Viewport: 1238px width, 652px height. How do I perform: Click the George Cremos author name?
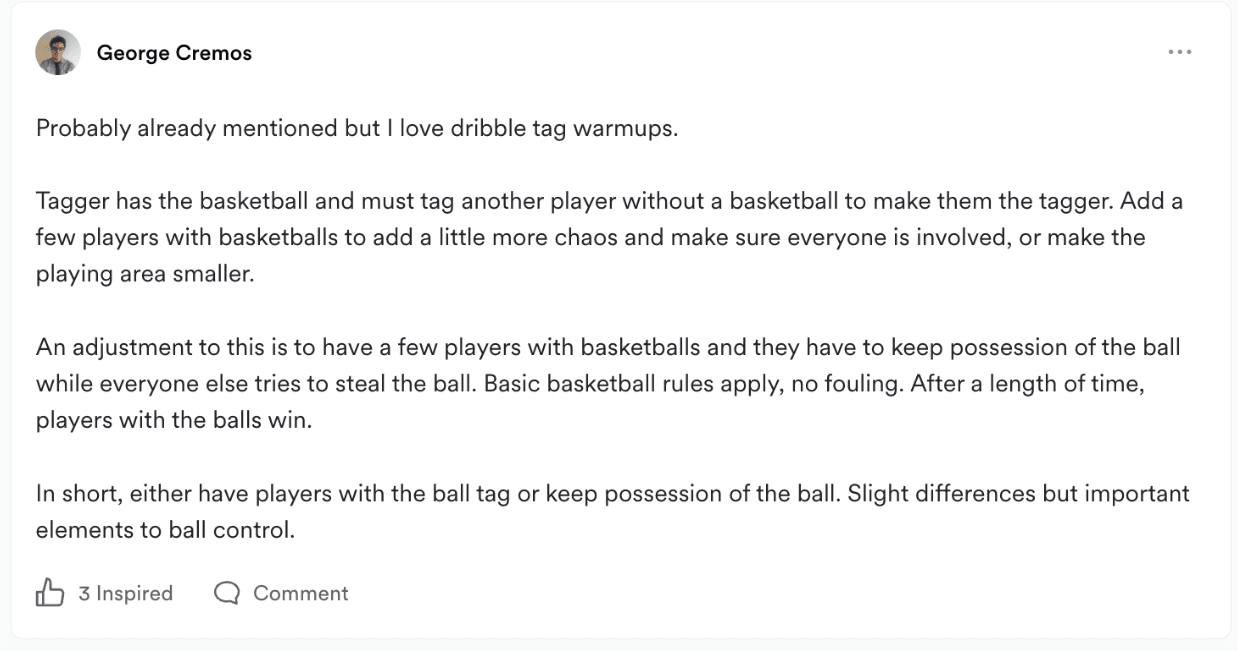(x=174, y=54)
